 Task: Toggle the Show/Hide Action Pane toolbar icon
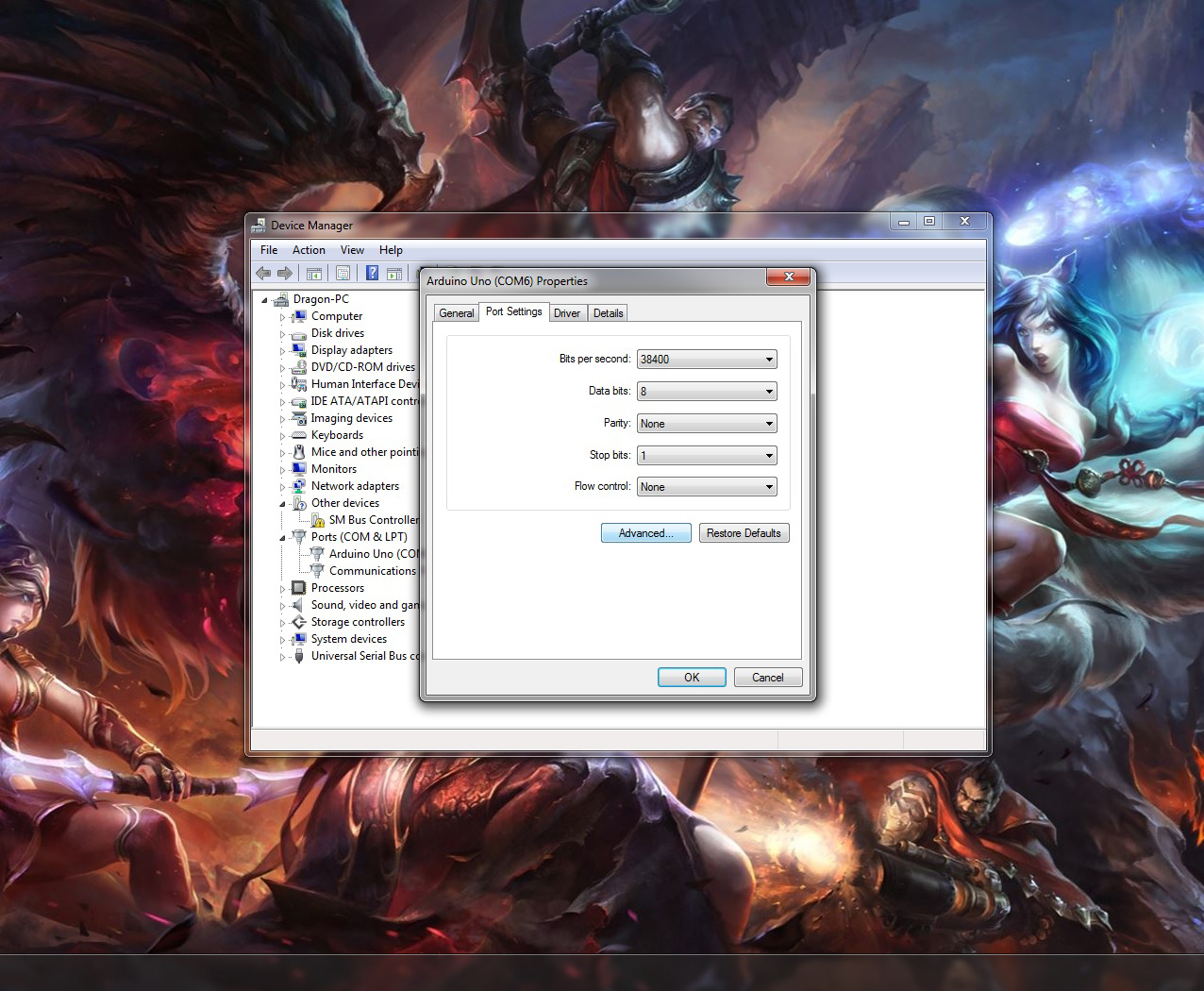(x=393, y=274)
